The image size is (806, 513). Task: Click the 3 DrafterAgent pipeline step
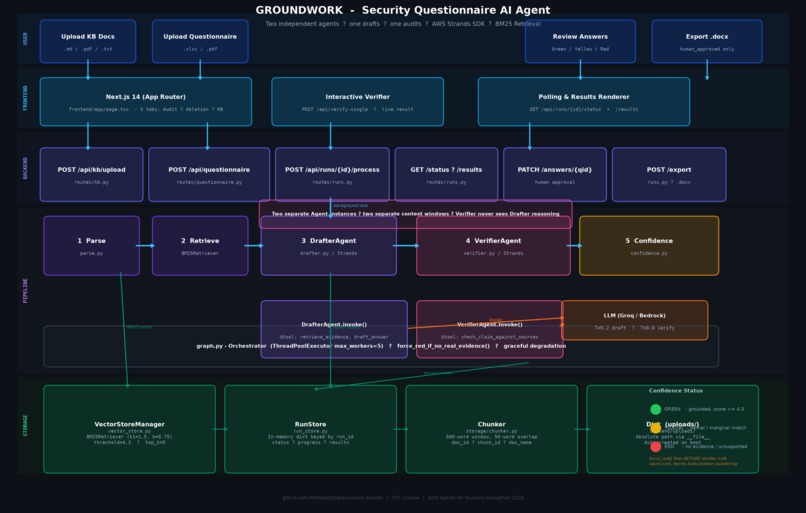[x=328, y=246]
